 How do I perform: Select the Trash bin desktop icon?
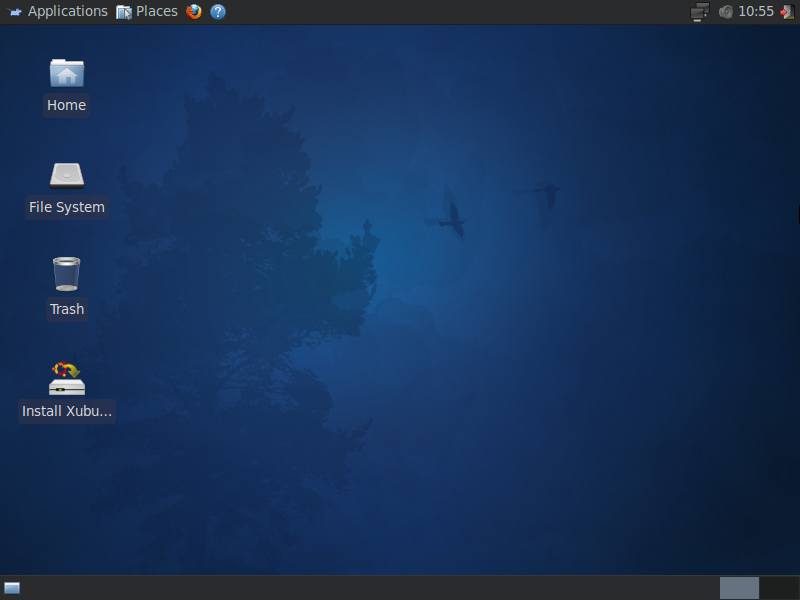point(67,274)
